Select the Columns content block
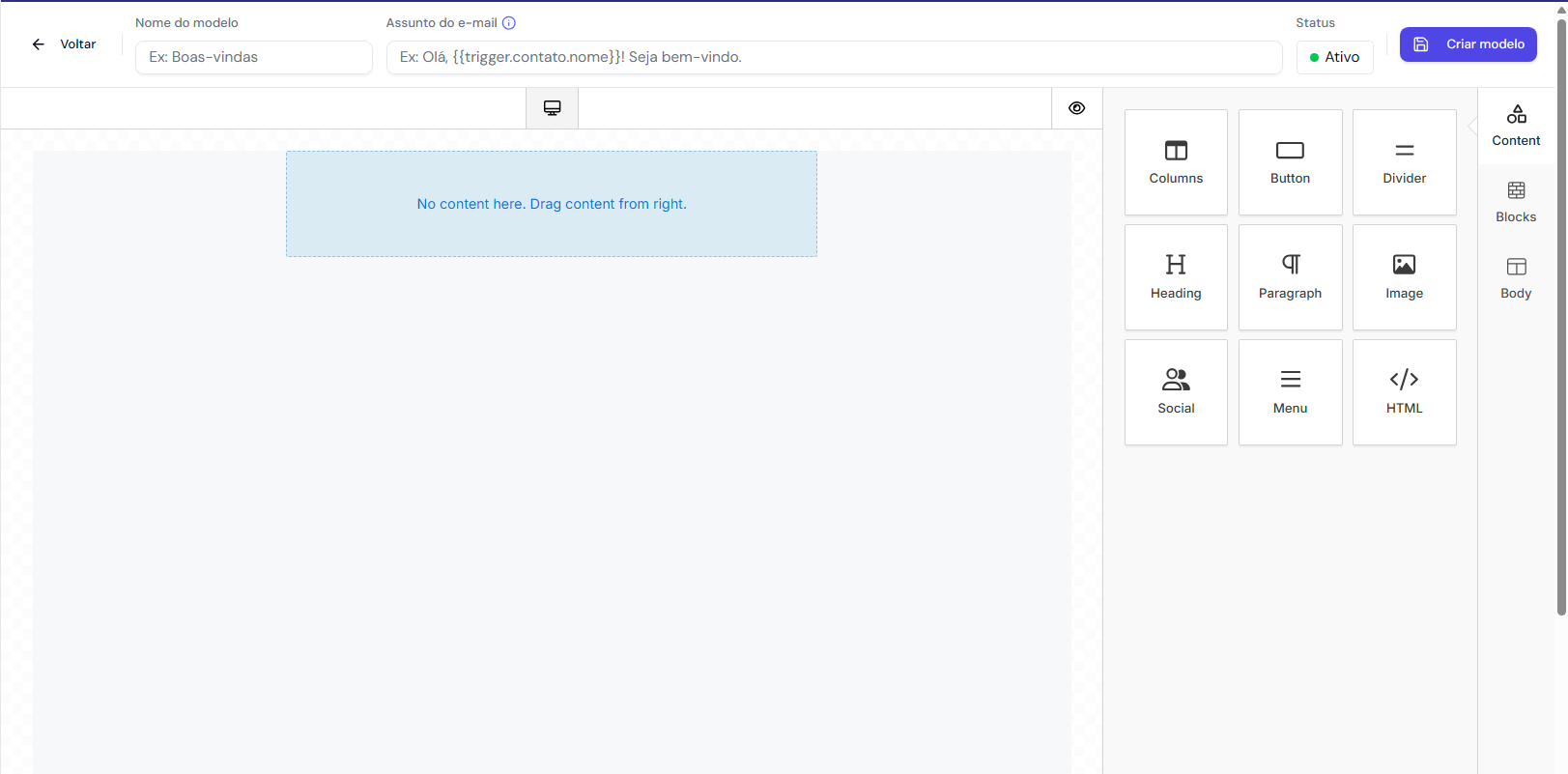This screenshot has width=1568, height=774. tap(1176, 162)
